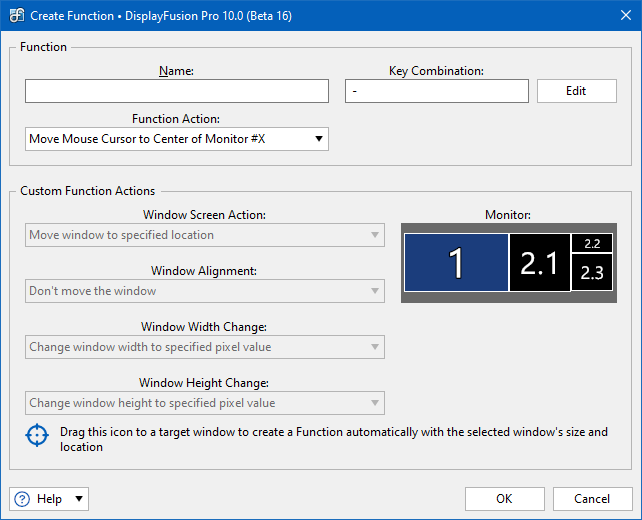Open the Help button dropdown arrow
This screenshot has height=520, width=642.
(79, 499)
